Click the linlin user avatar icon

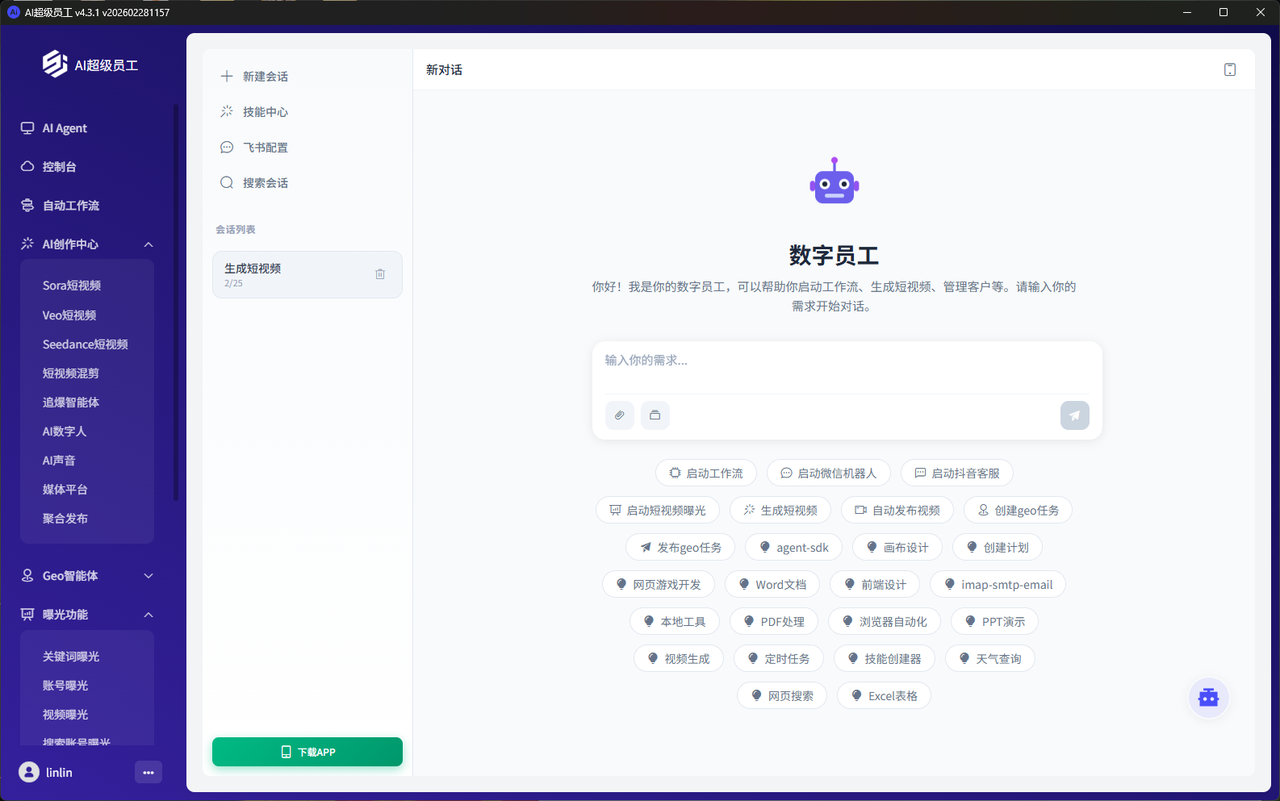tap(29, 772)
